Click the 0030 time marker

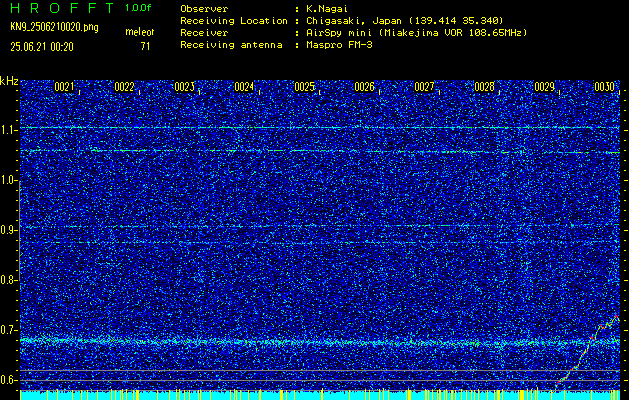605,87
